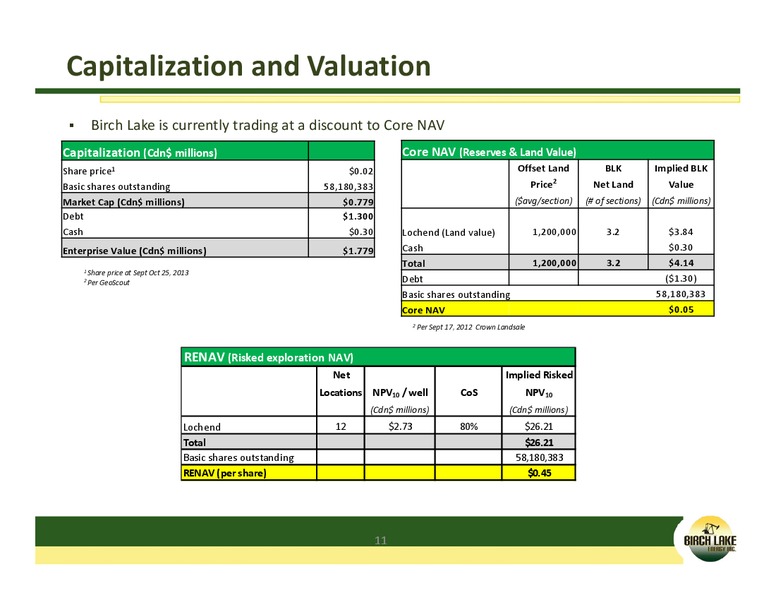
Task: Select 1,200,000 in the Lochend land row
Action: 554,232
